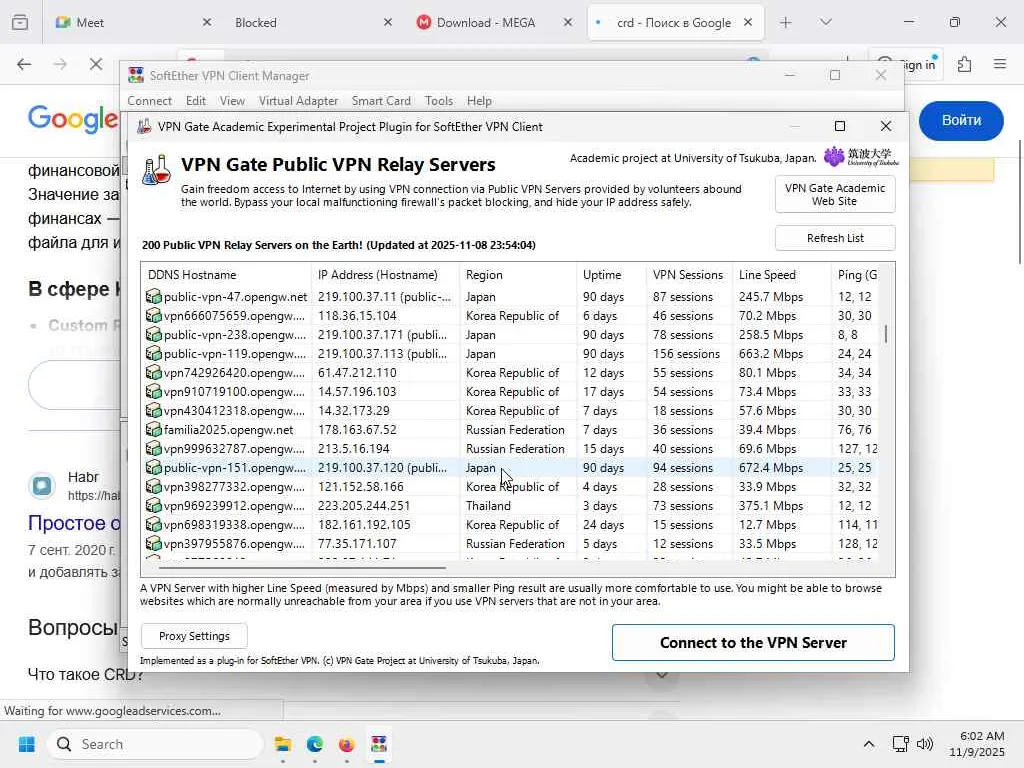
Task: Open SoftEther VPN Client from taskbar
Action: click(x=379, y=744)
